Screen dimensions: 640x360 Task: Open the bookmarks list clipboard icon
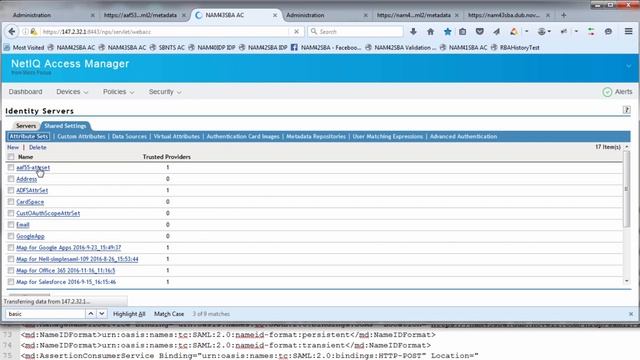coord(462,31)
